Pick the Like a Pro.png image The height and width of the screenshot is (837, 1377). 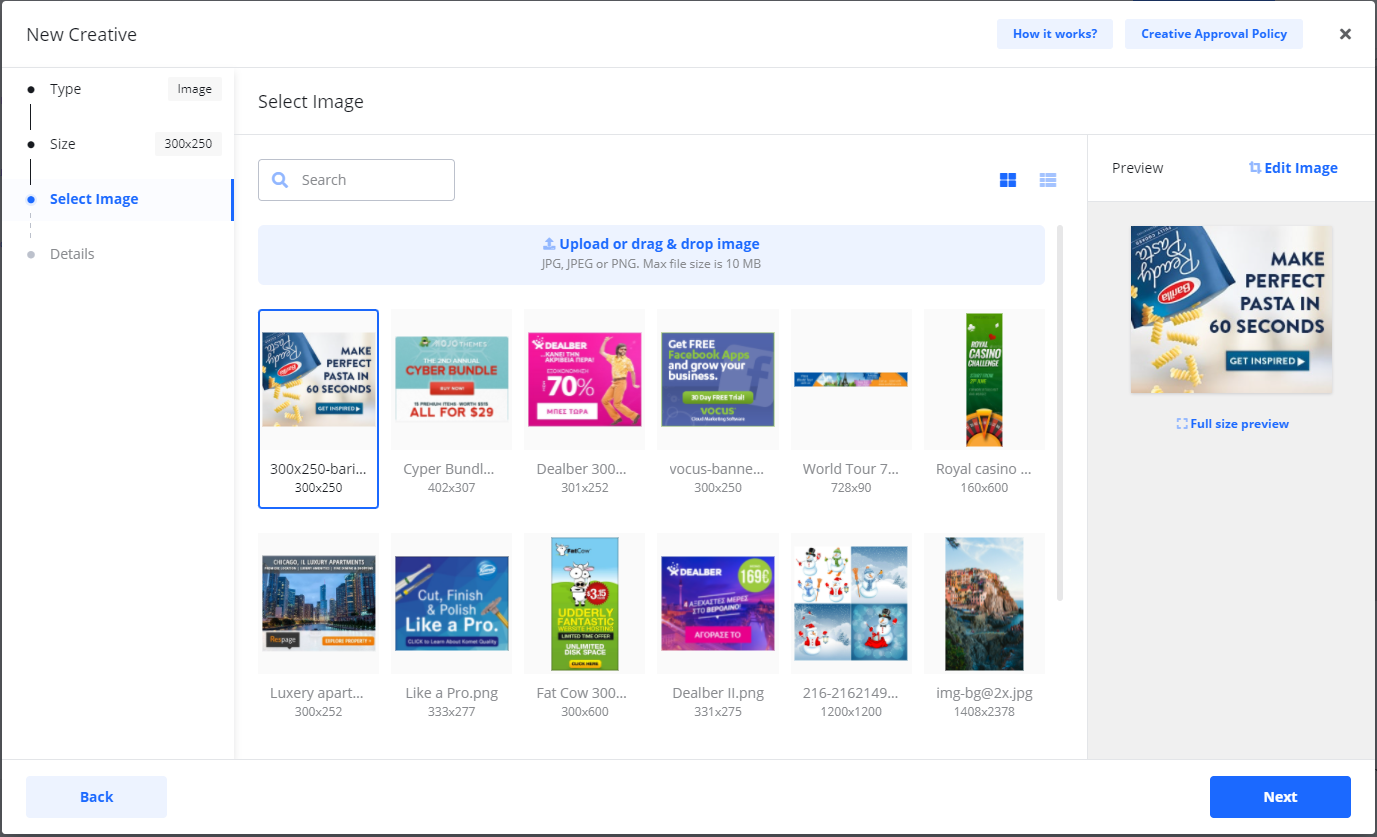pos(451,604)
